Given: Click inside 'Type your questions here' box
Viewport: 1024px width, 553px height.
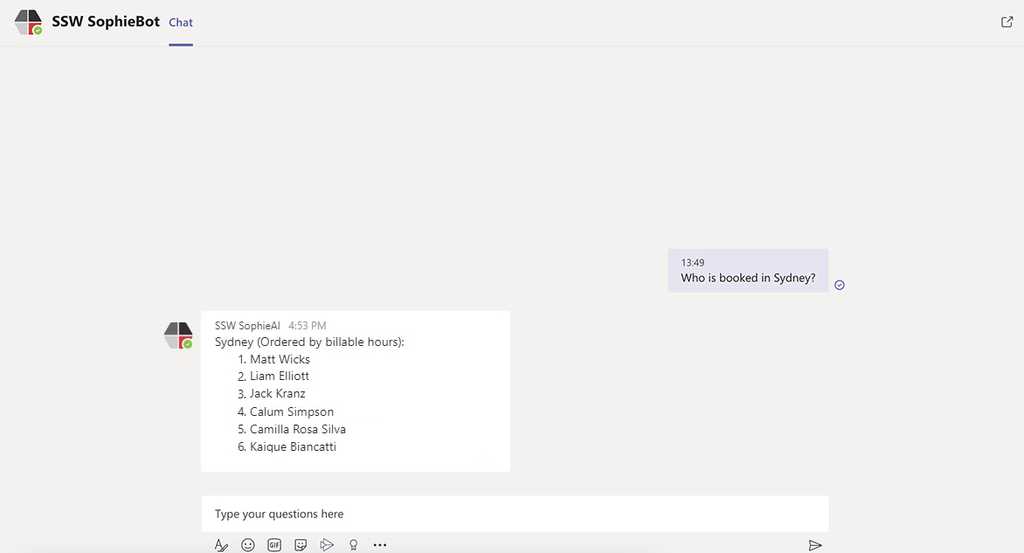Looking at the screenshot, I should click(x=514, y=514).
